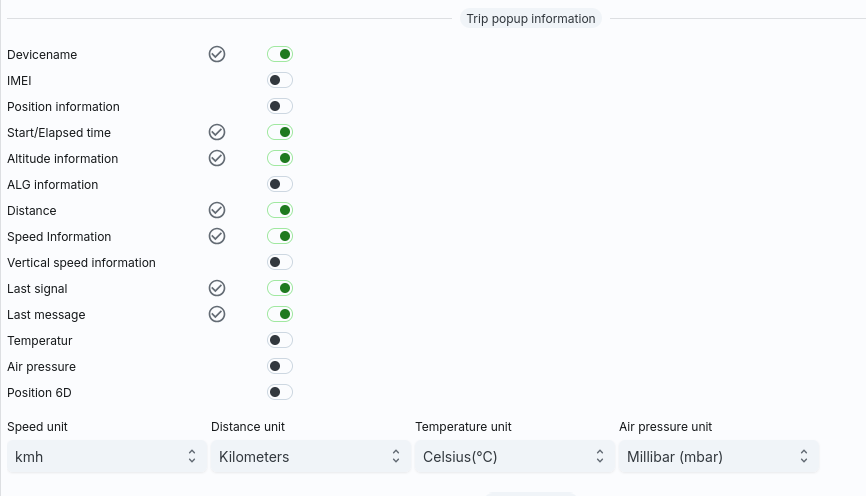Open the Distance unit Kilometers dropdown
Viewport: 866px width, 496px height.
(311, 457)
